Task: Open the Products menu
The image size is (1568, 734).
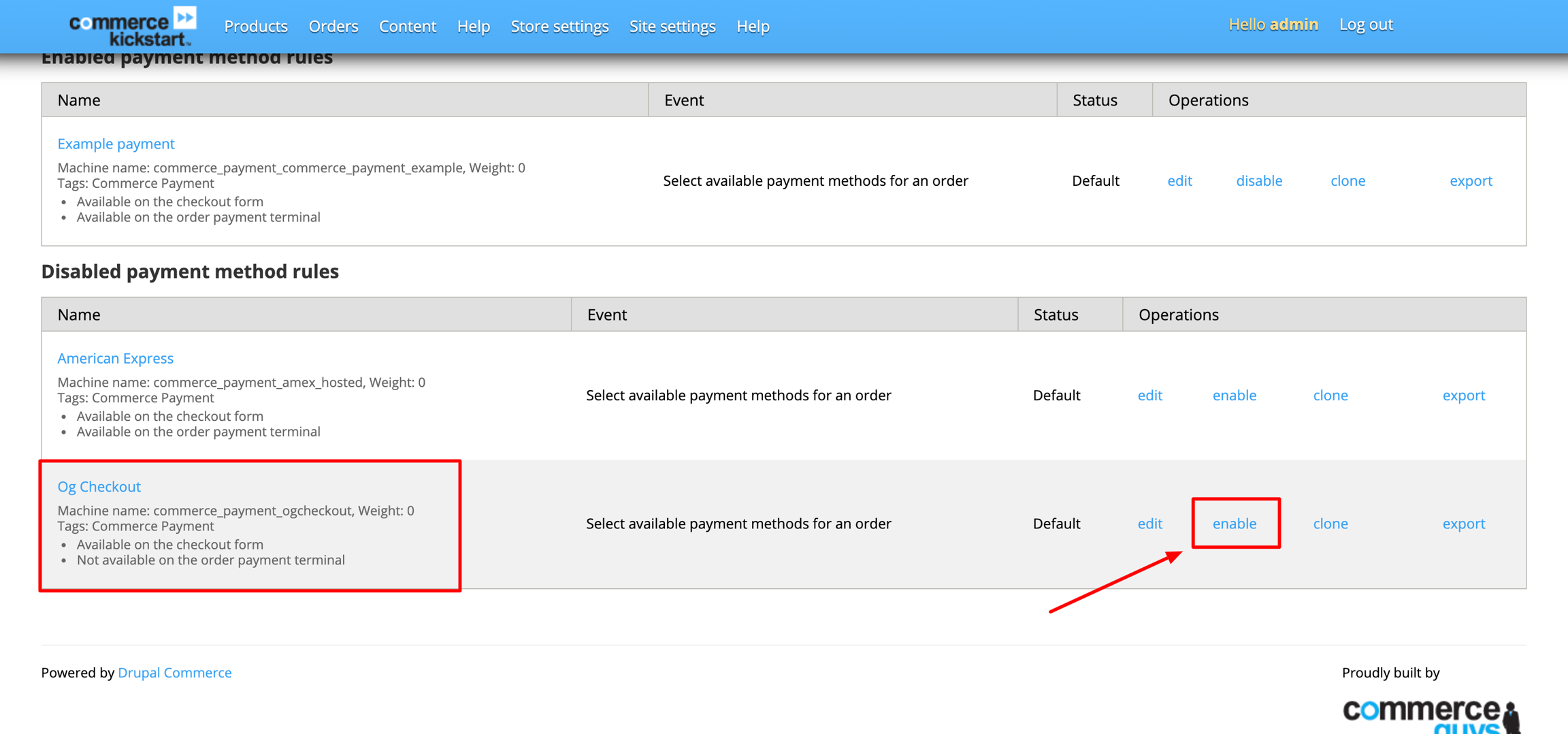Action: [x=256, y=27]
